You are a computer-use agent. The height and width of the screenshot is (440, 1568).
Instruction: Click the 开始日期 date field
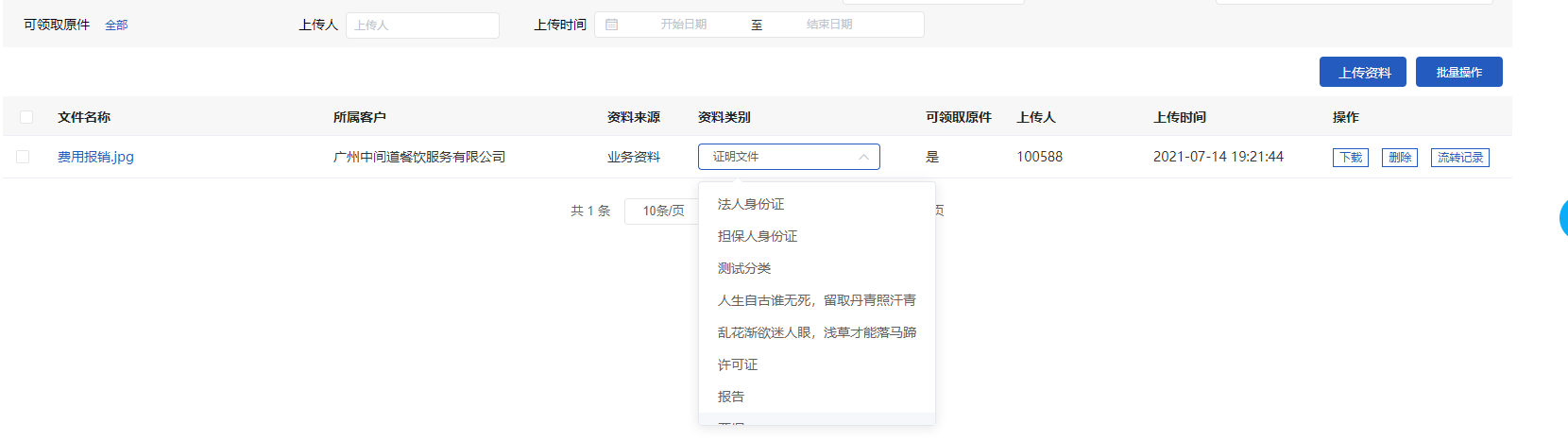click(684, 25)
